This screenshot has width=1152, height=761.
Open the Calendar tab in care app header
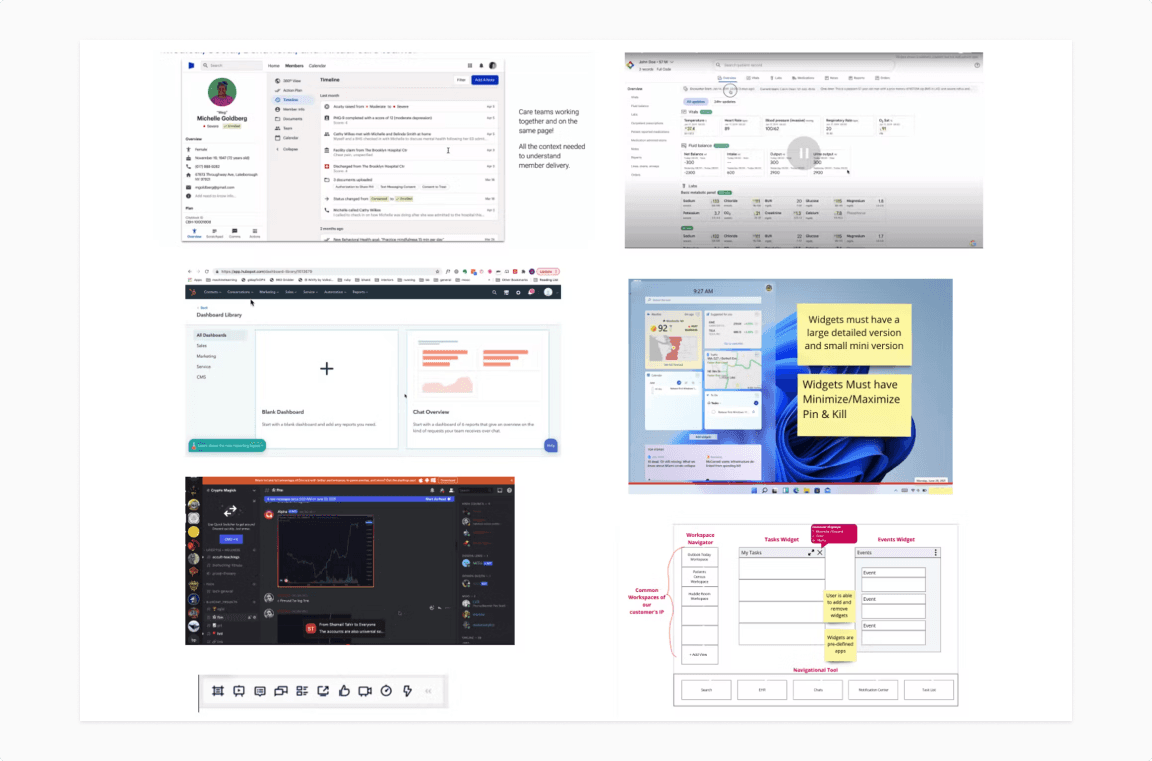[317, 65]
